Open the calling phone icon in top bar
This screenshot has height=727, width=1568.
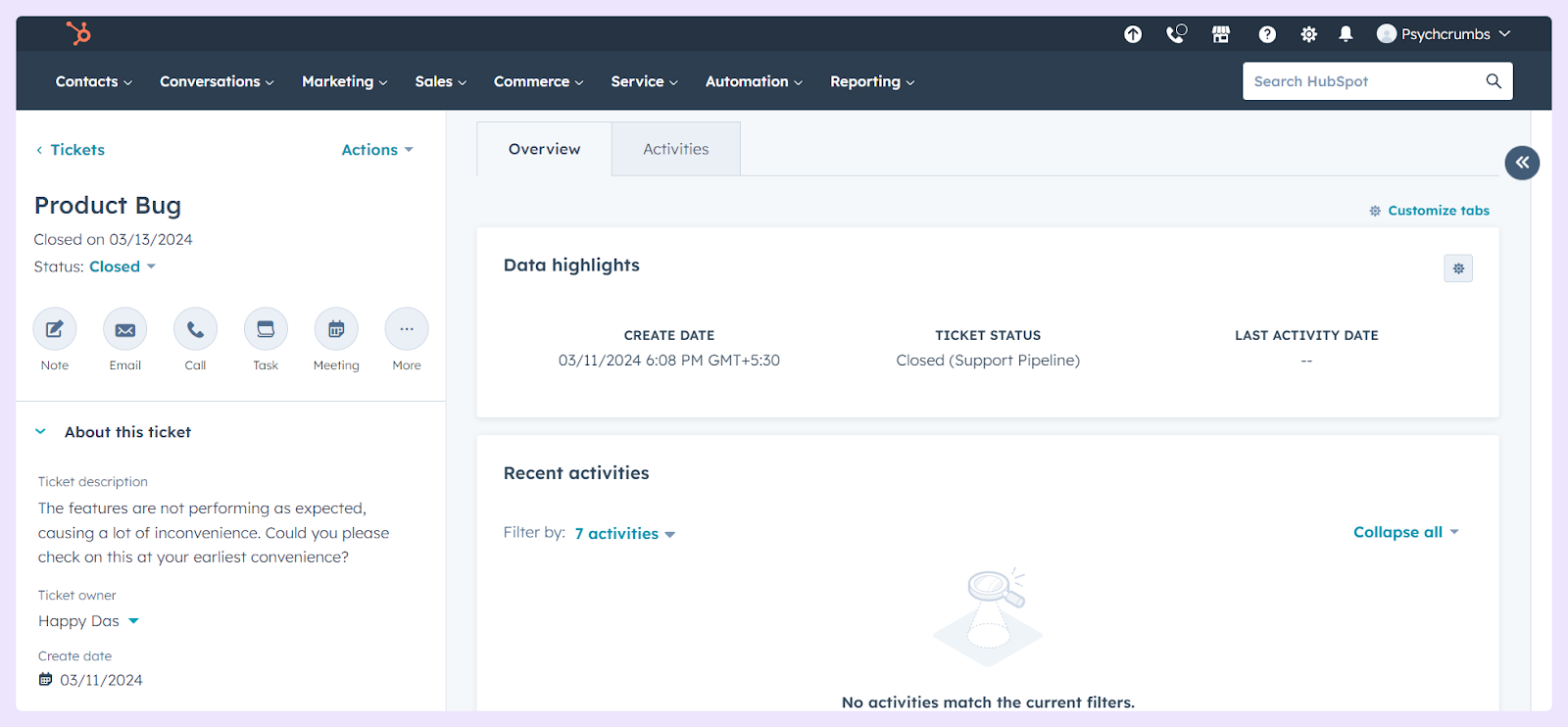click(1176, 34)
